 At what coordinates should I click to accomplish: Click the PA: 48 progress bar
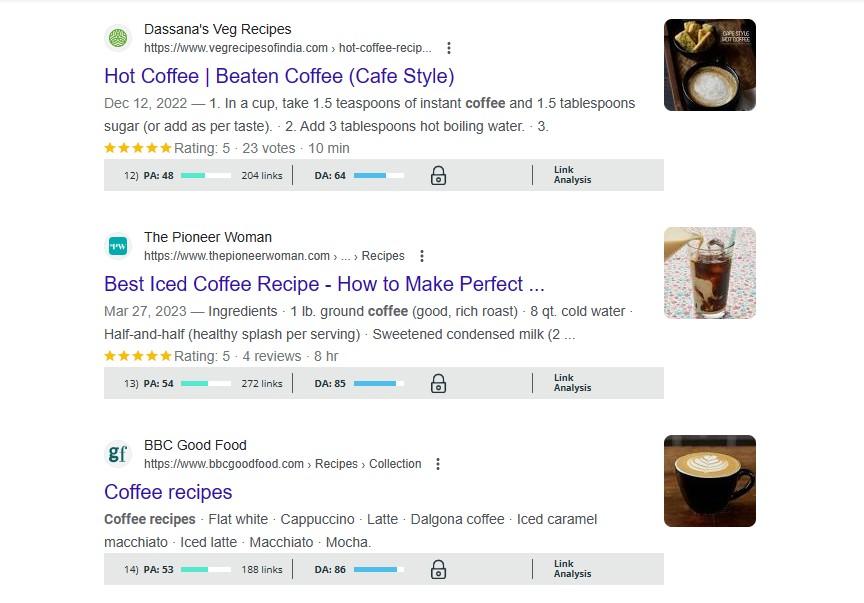(206, 175)
